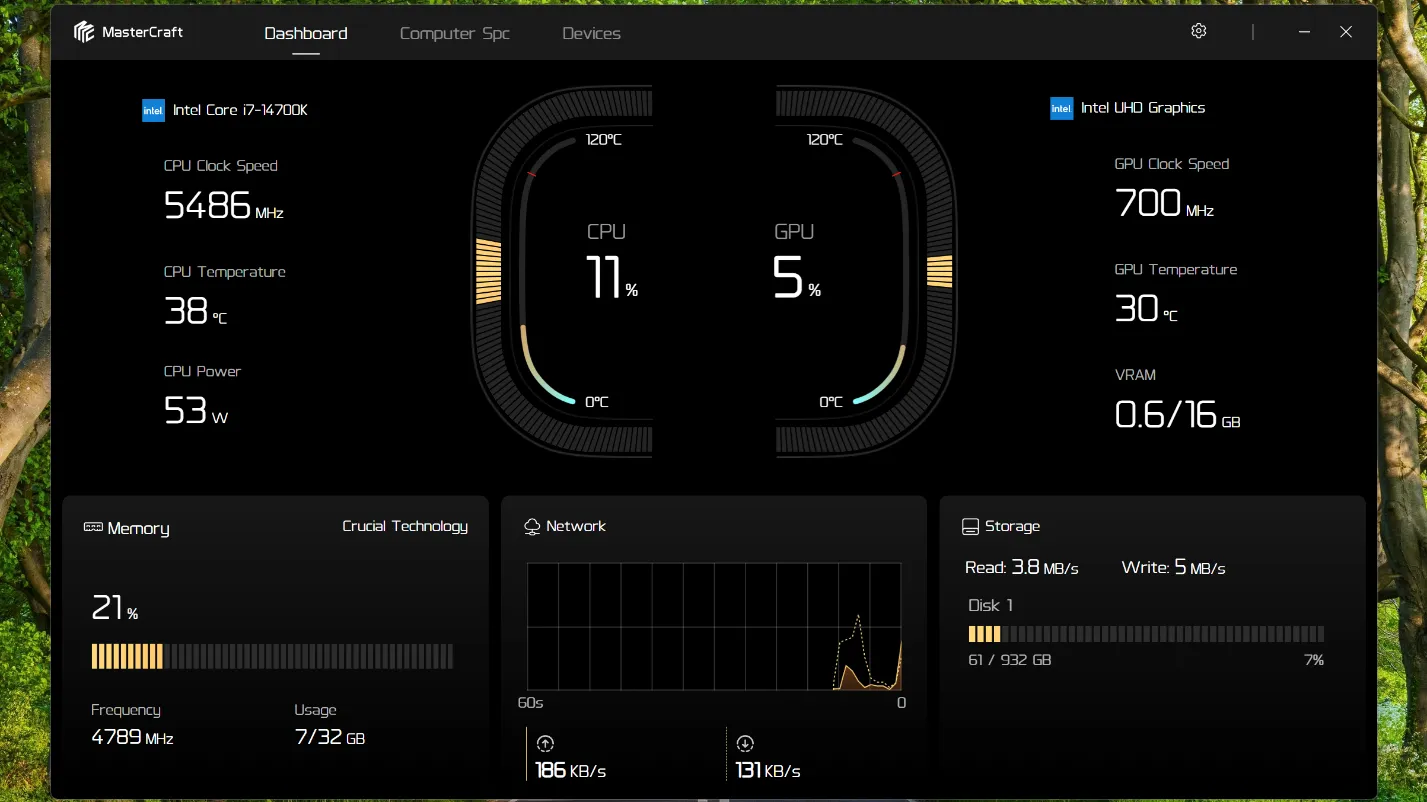Click the 7% disk usage text
Viewport: 1427px width, 802px height.
click(1314, 660)
